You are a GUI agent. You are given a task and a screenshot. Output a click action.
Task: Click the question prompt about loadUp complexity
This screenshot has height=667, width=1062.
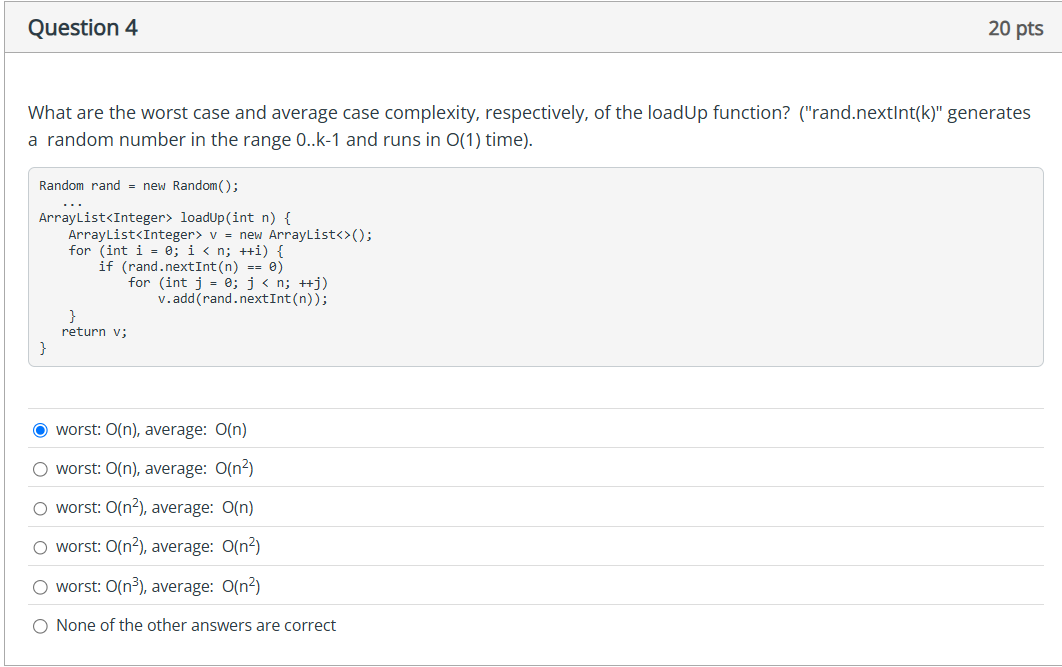click(400, 113)
